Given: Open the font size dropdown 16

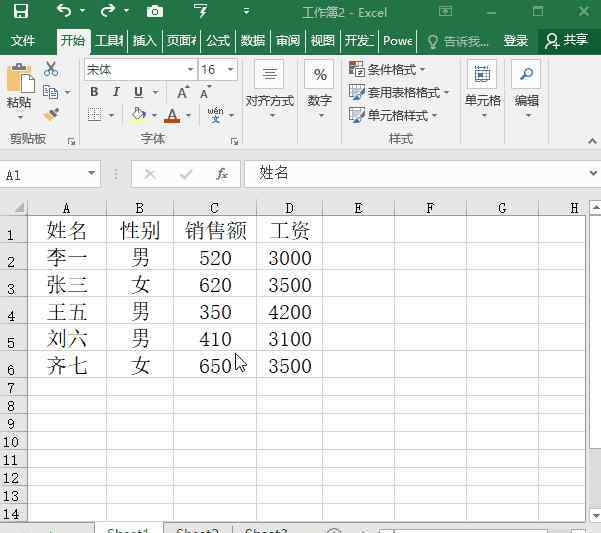Looking at the screenshot, I should coord(230,69).
